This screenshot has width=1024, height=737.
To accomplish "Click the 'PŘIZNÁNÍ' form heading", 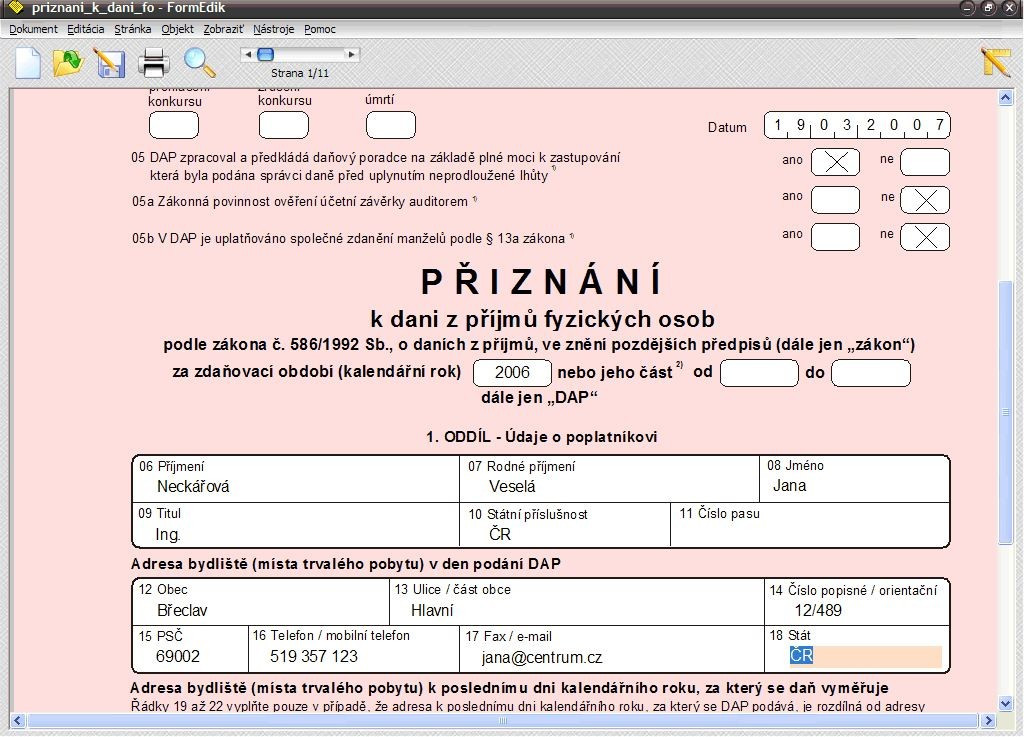I will click(541, 281).
